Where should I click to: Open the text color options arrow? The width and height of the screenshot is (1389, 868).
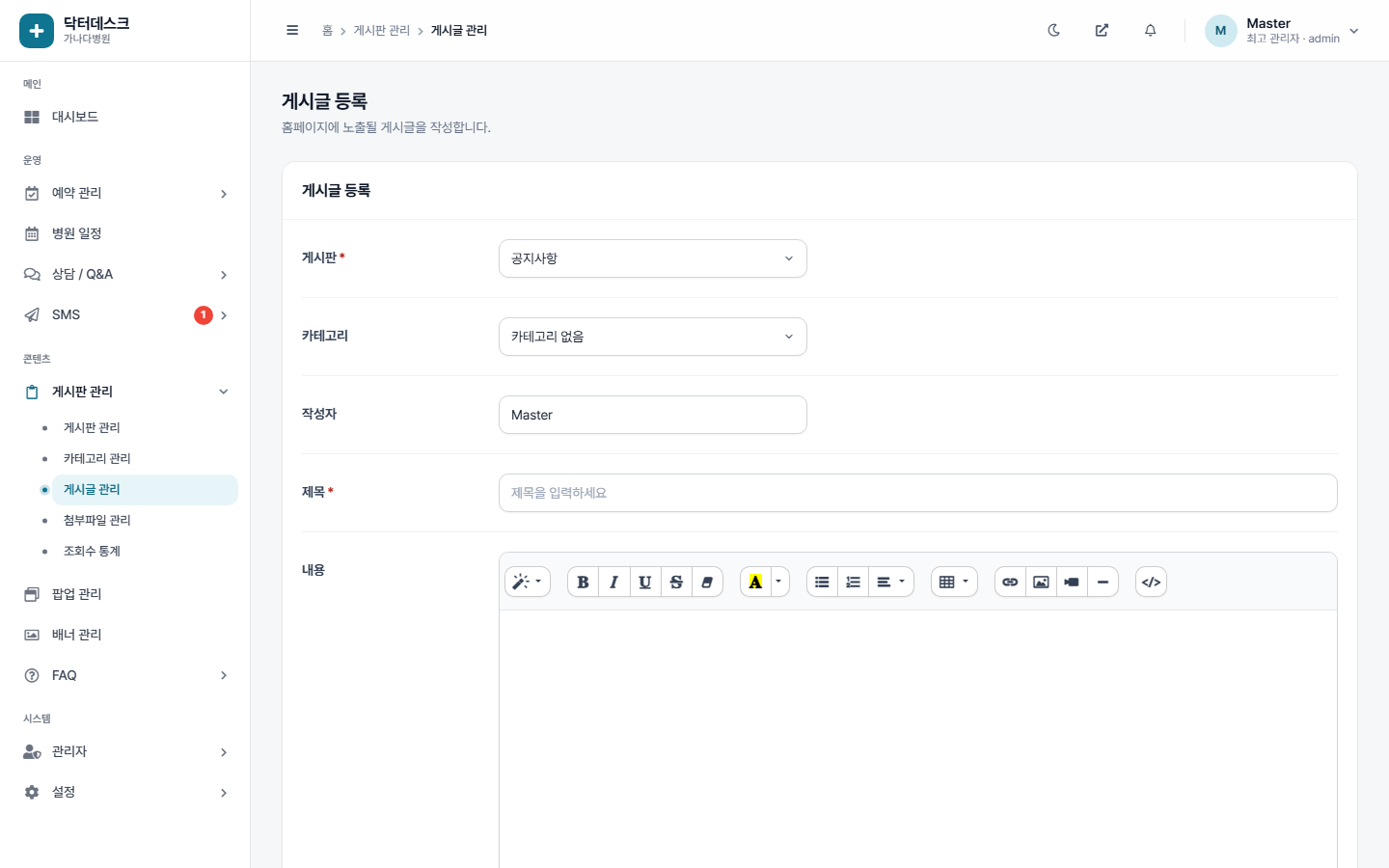(x=779, y=582)
